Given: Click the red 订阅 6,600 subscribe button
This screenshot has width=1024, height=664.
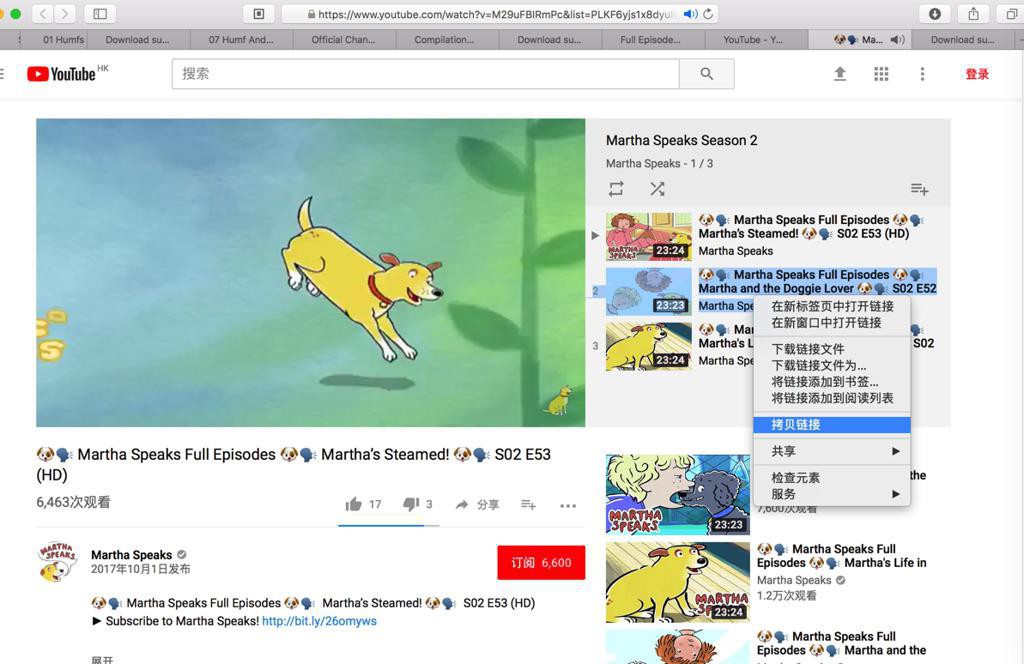Looking at the screenshot, I should coord(541,562).
